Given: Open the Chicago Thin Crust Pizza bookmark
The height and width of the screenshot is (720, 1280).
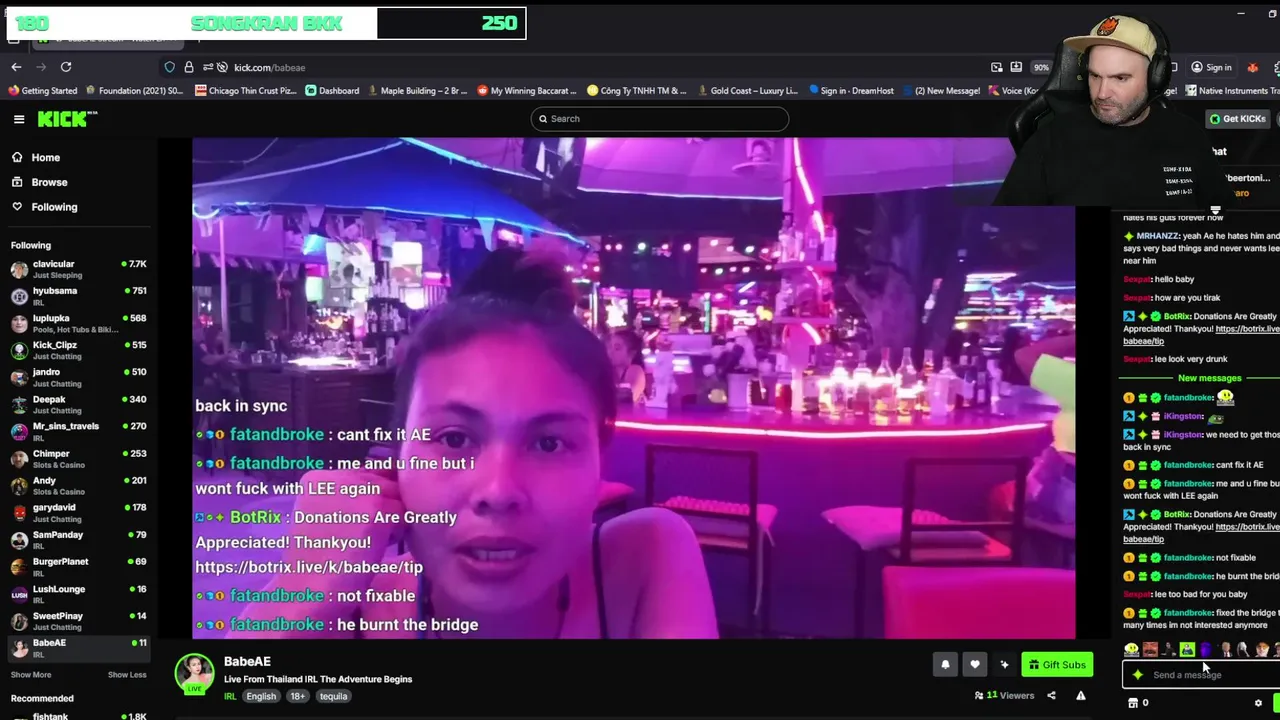Looking at the screenshot, I should pos(246,91).
